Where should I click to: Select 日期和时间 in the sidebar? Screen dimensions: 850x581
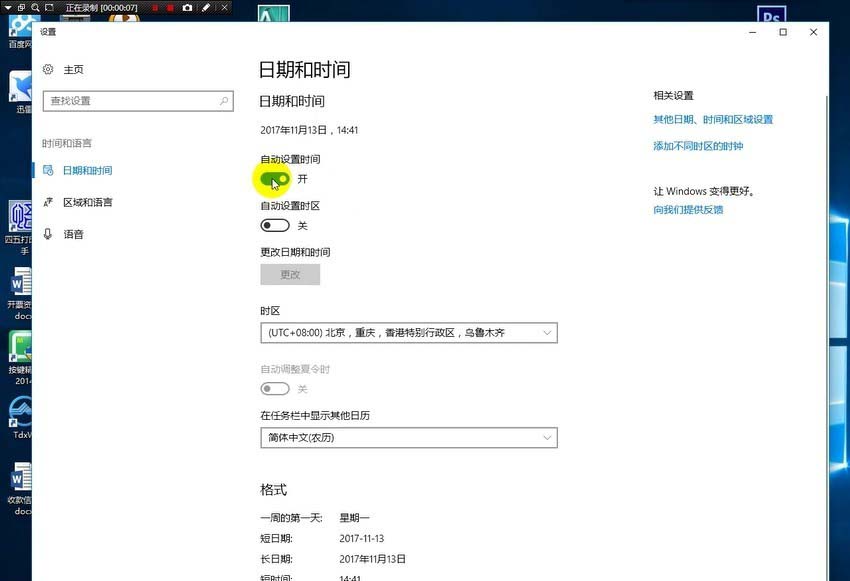(87, 170)
